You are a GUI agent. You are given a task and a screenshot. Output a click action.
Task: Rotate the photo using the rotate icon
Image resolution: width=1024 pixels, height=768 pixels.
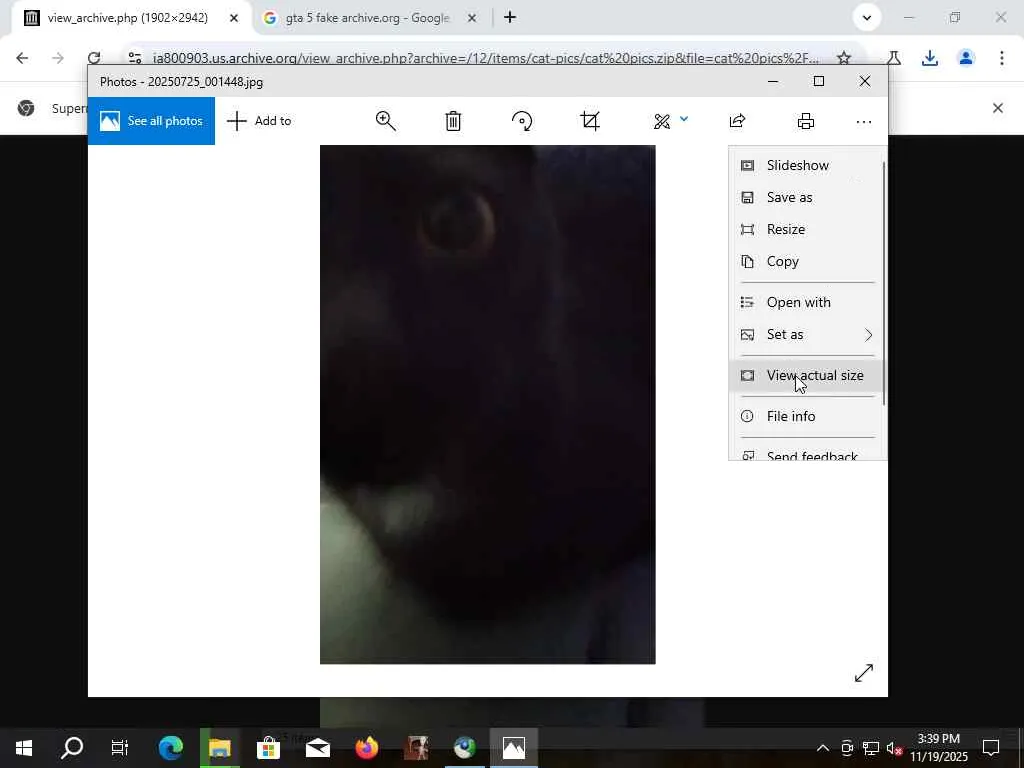522,121
